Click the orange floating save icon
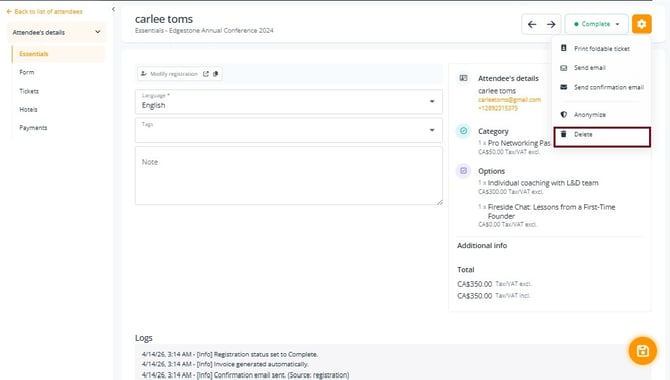Image resolution: width=670 pixels, height=380 pixels. coord(643,351)
